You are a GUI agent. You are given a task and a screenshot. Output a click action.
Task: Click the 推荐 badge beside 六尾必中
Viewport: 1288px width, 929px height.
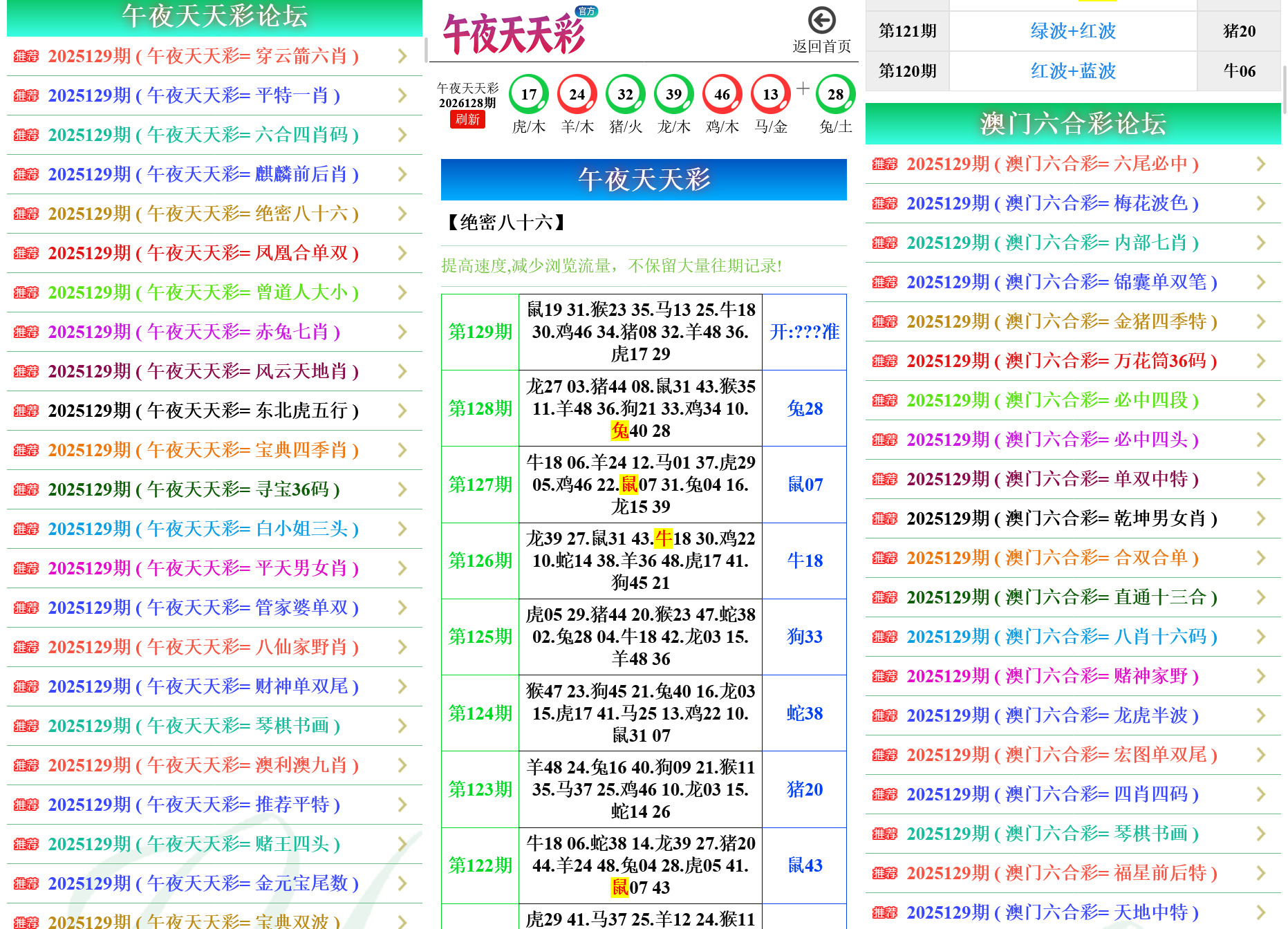click(885, 164)
